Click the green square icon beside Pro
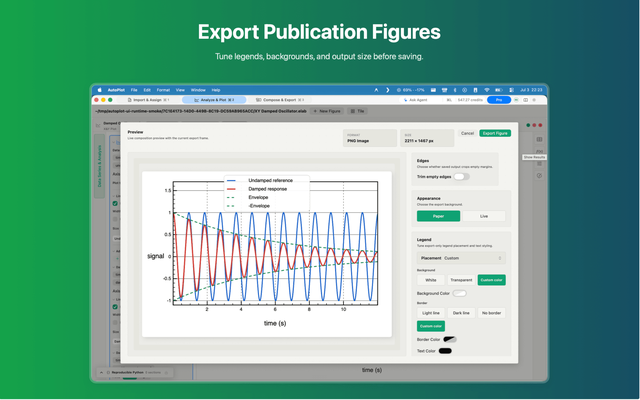The height and width of the screenshot is (400, 640). coord(516,100)
